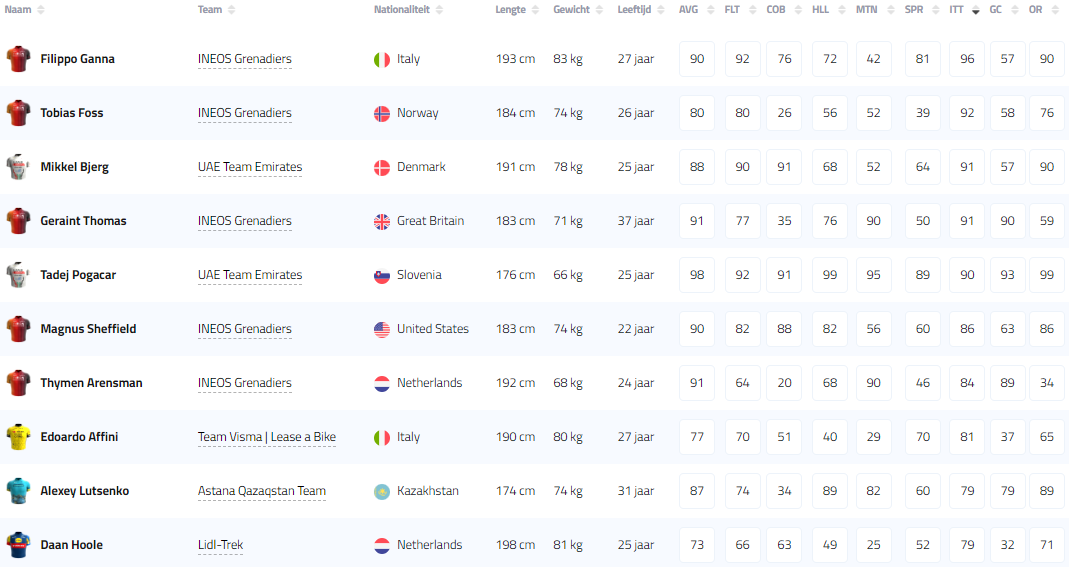Click the Norway flag icon
The image size is (1069, 567).
click(381, 113)
